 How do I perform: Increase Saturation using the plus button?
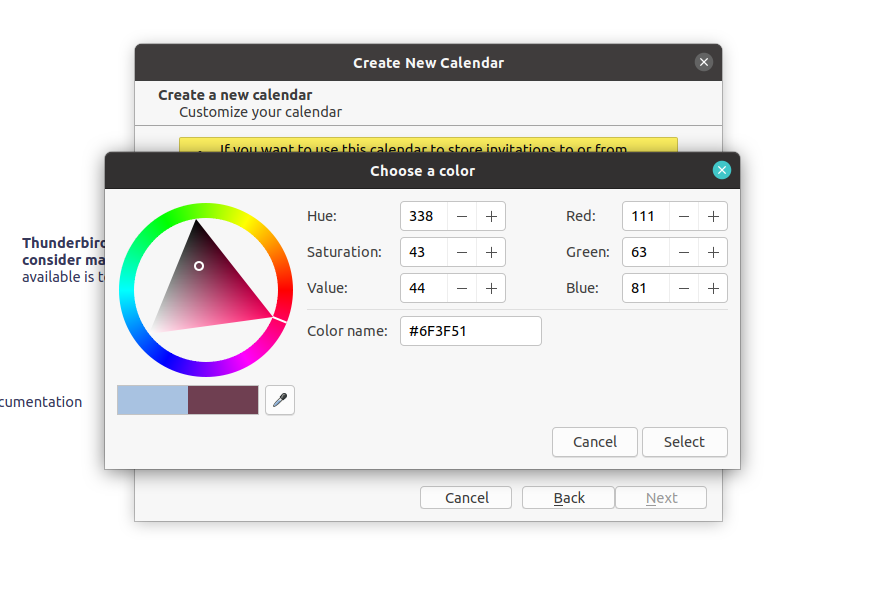point(491,252)
